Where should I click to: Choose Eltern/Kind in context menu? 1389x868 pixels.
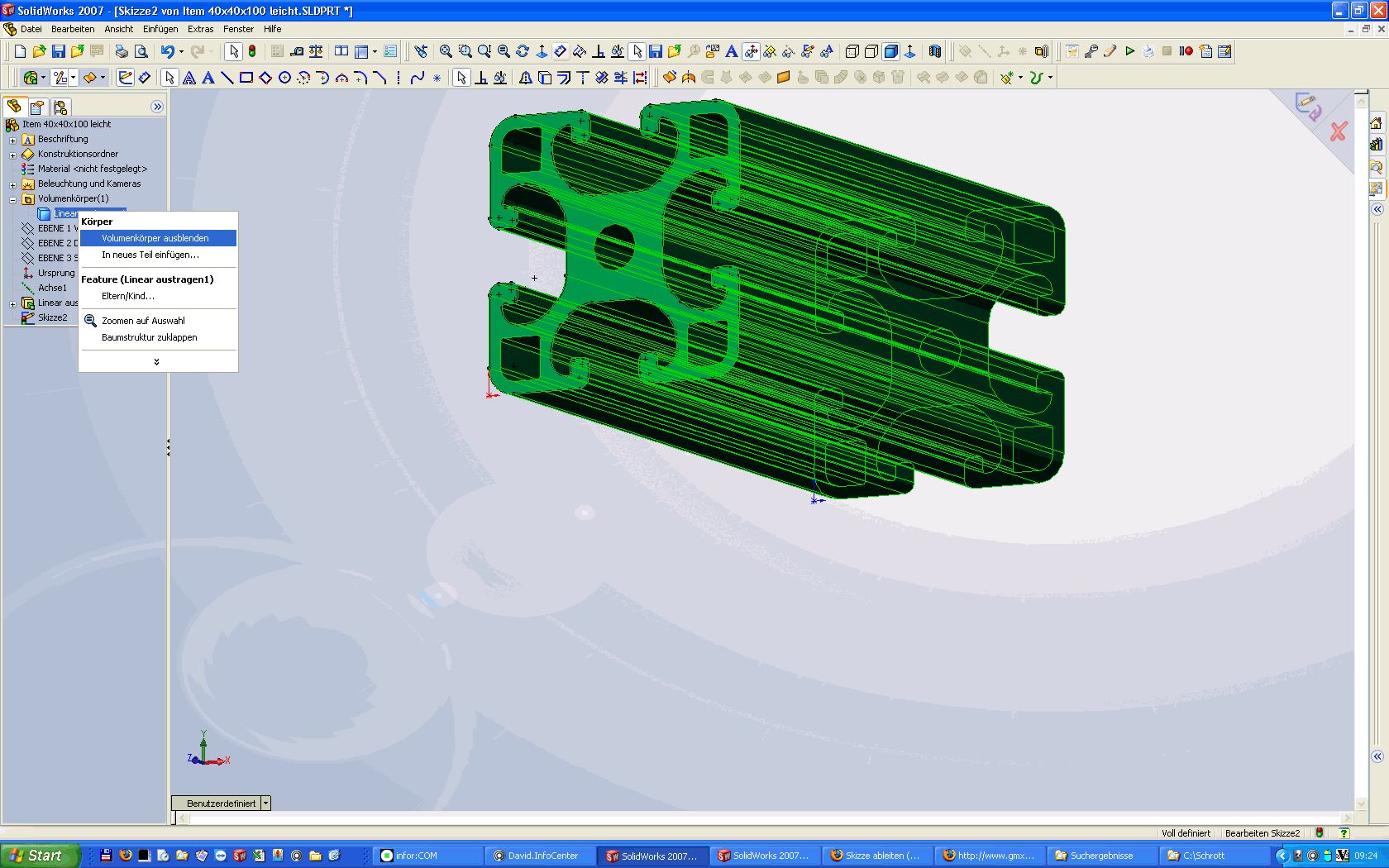coord(158,296)
